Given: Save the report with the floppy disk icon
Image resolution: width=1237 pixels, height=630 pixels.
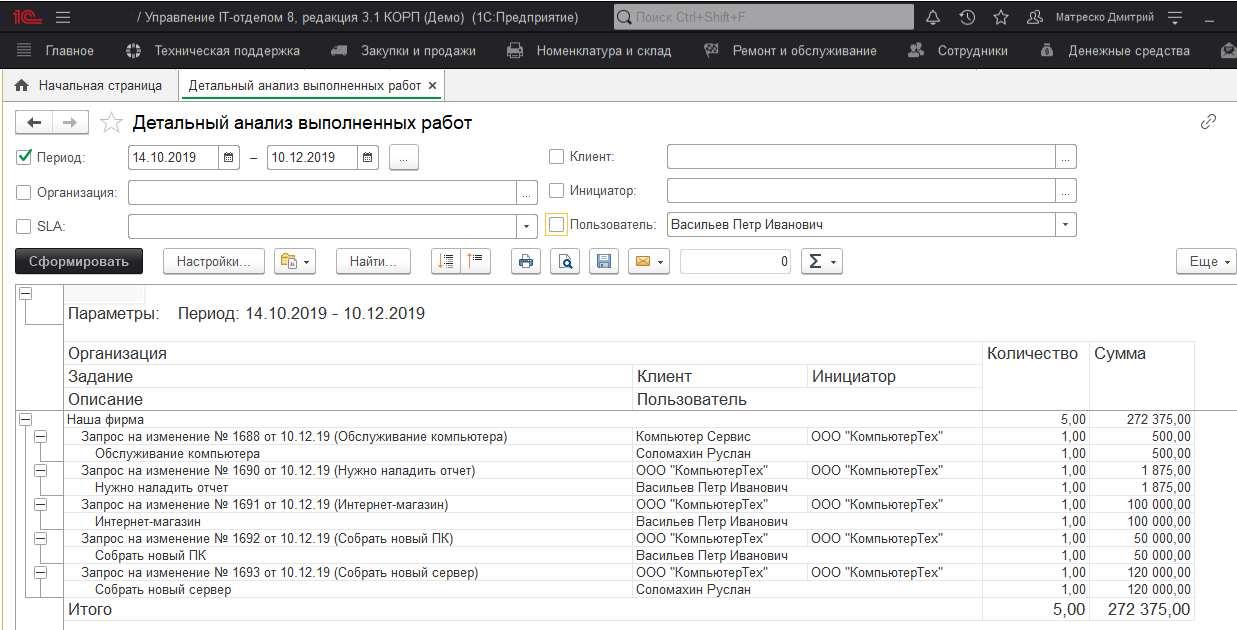Looking at the screenshot, I should [x=604, y=261].
